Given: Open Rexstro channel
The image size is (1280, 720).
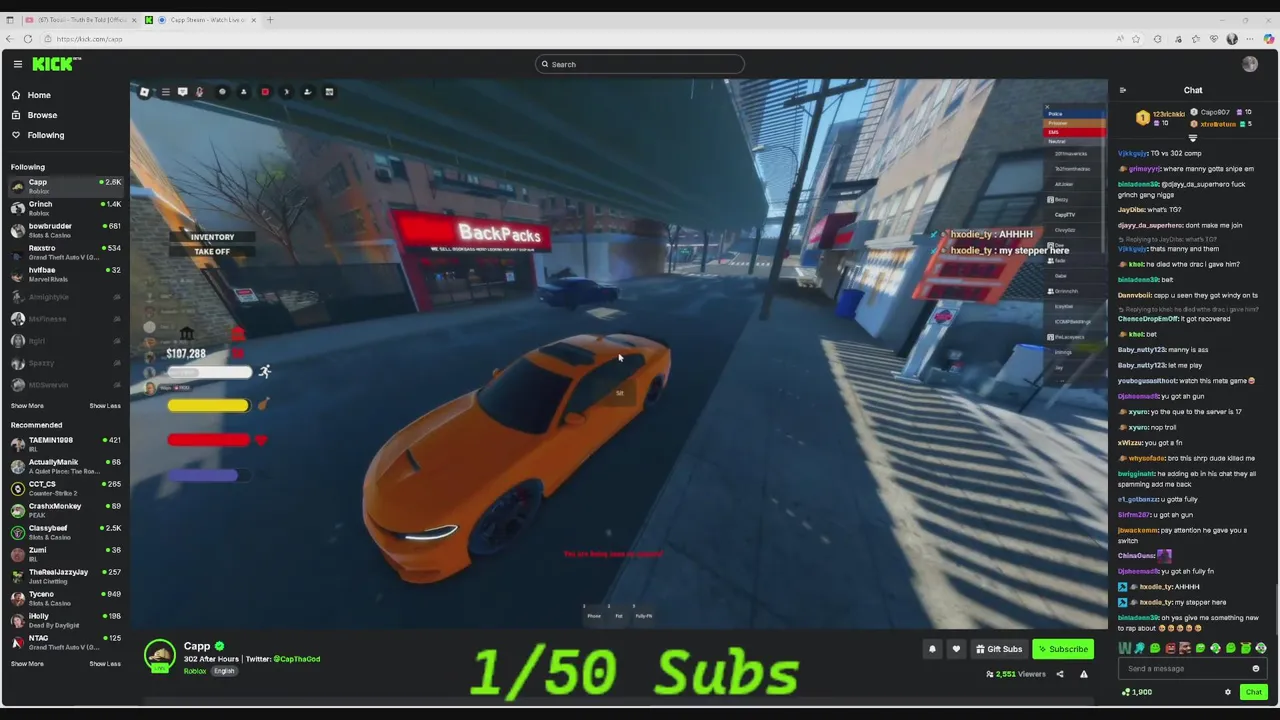Looking at the screenshot, I should click(x=65, y=252).
